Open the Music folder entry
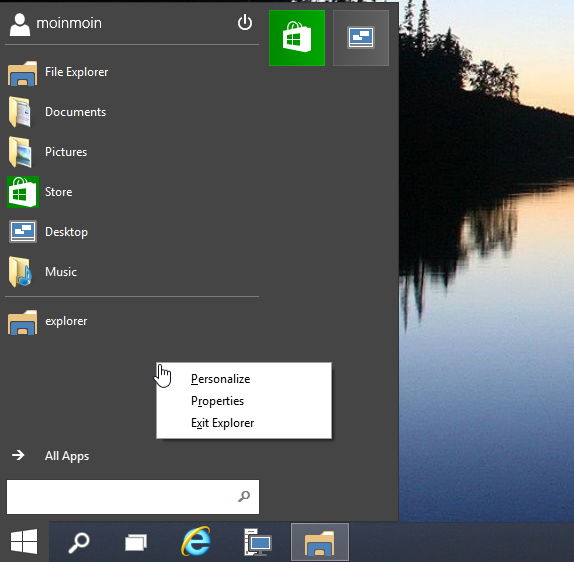 [x=132, y=272]
